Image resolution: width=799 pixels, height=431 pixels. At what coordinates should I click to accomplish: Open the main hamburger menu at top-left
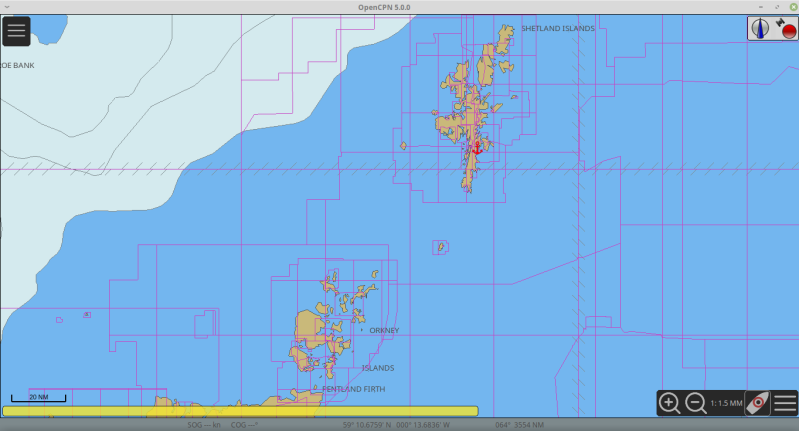[16, 30]
